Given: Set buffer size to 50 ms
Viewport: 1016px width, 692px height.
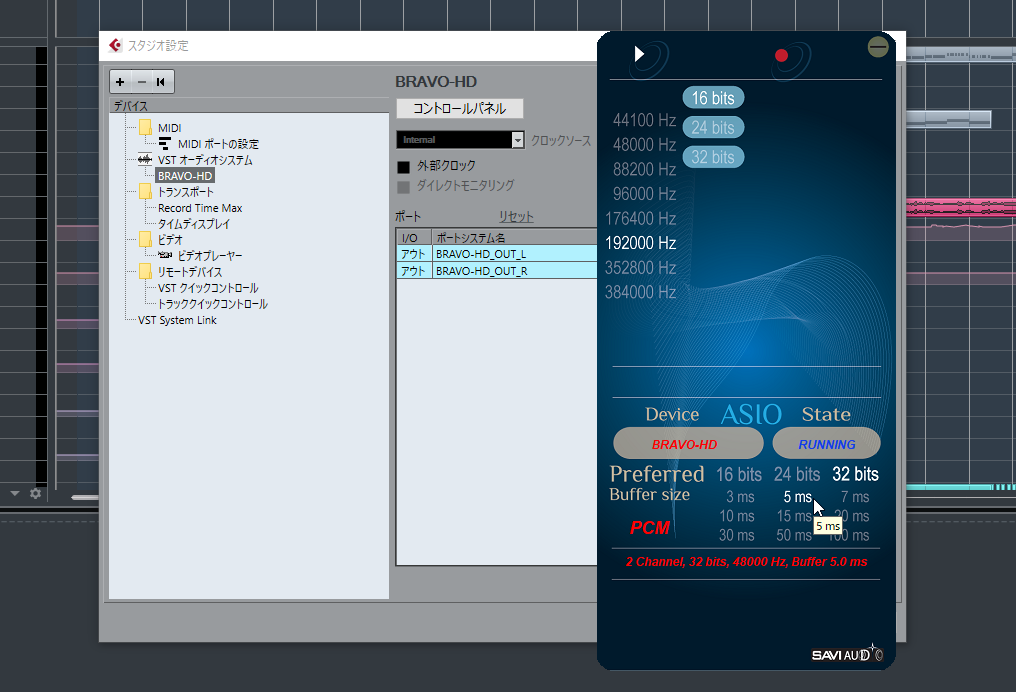Looking at the screenshot, I should (x=794, y=535).
